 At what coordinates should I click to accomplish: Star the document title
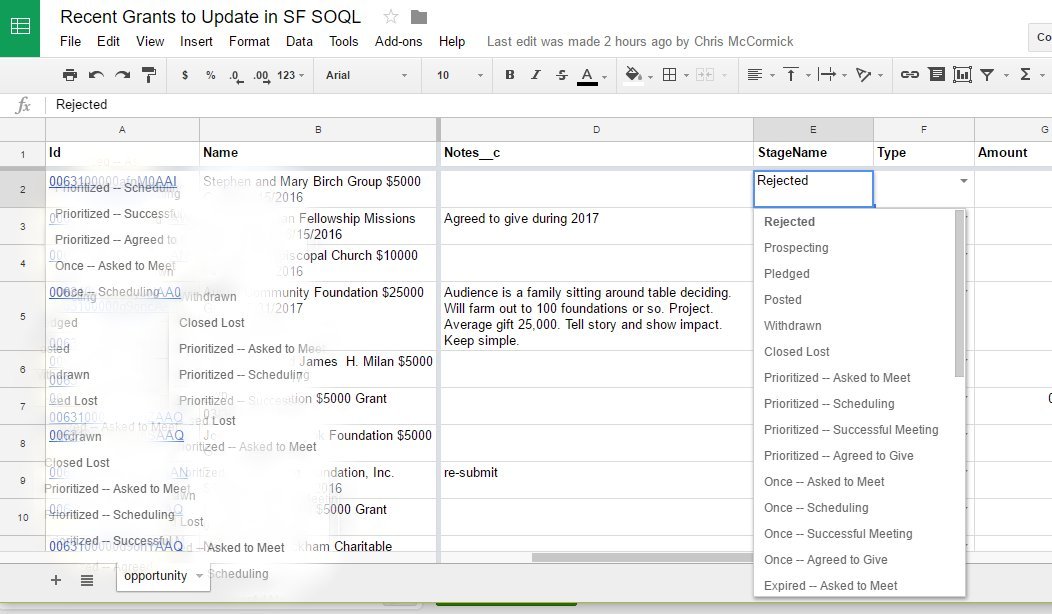390,17
